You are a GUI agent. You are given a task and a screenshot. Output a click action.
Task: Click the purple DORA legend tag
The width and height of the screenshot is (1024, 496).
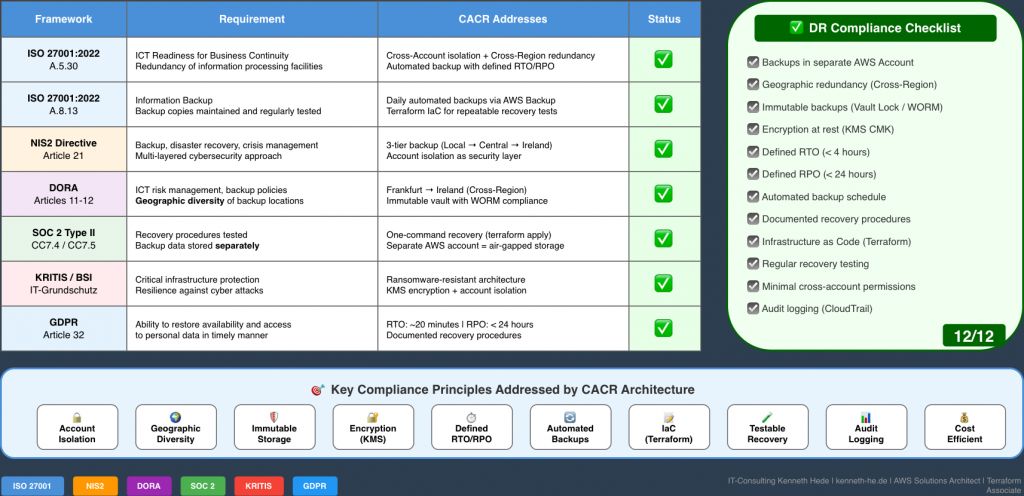[148, 485]
